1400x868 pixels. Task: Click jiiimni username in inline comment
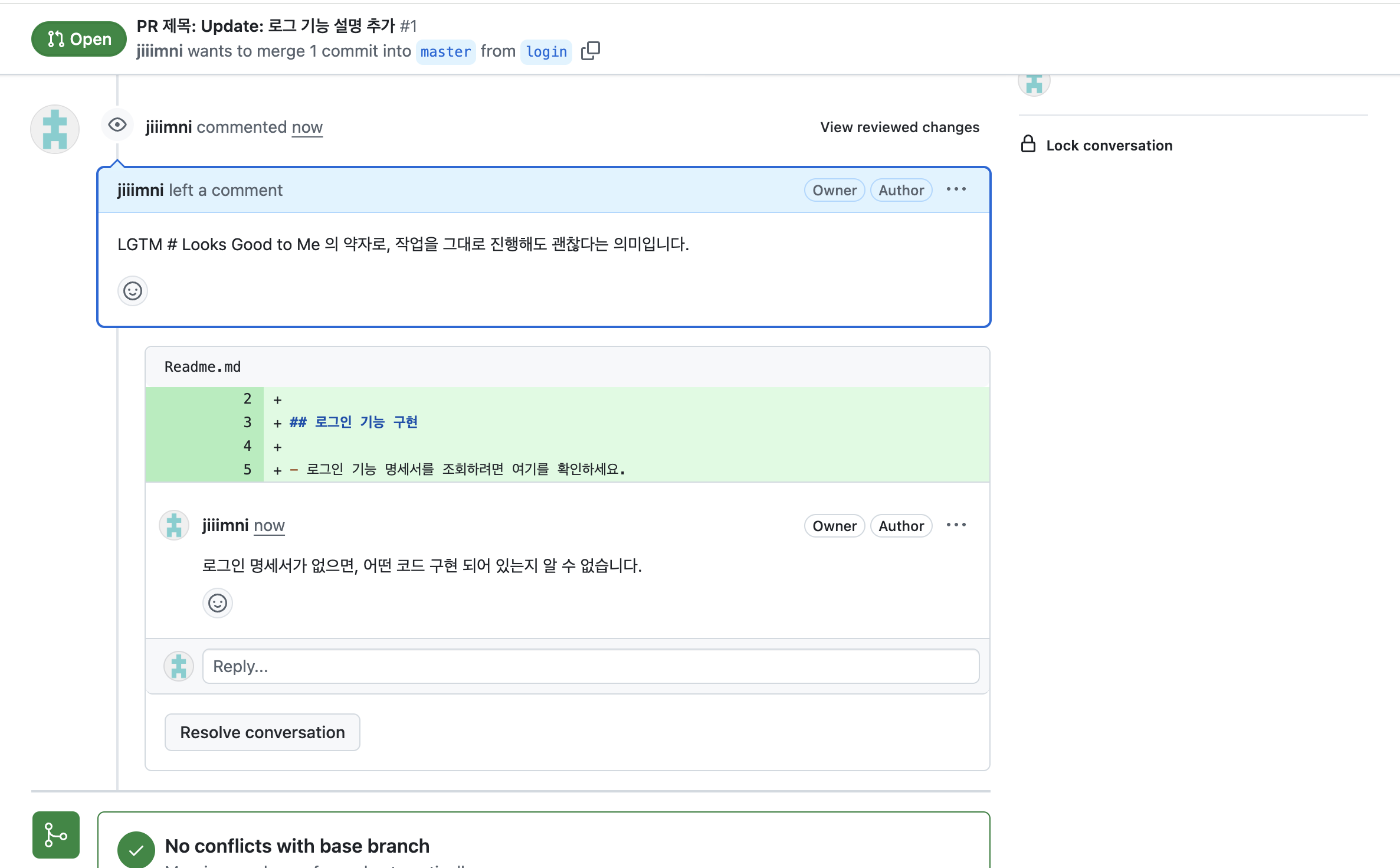coord(225,525)
